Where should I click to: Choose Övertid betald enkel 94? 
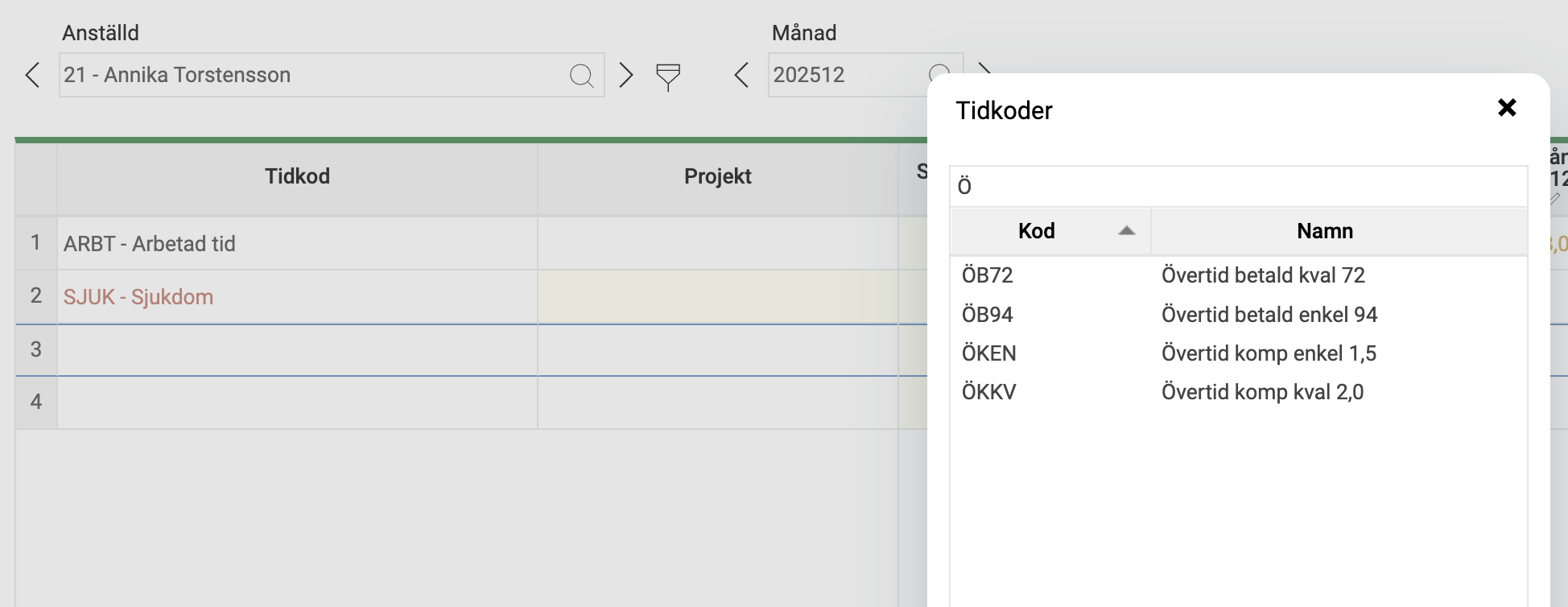coord(1269,314)
